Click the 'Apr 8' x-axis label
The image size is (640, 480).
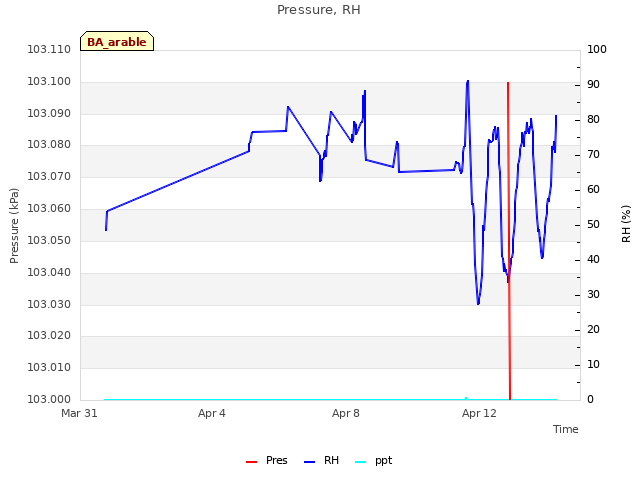point(346,413)
